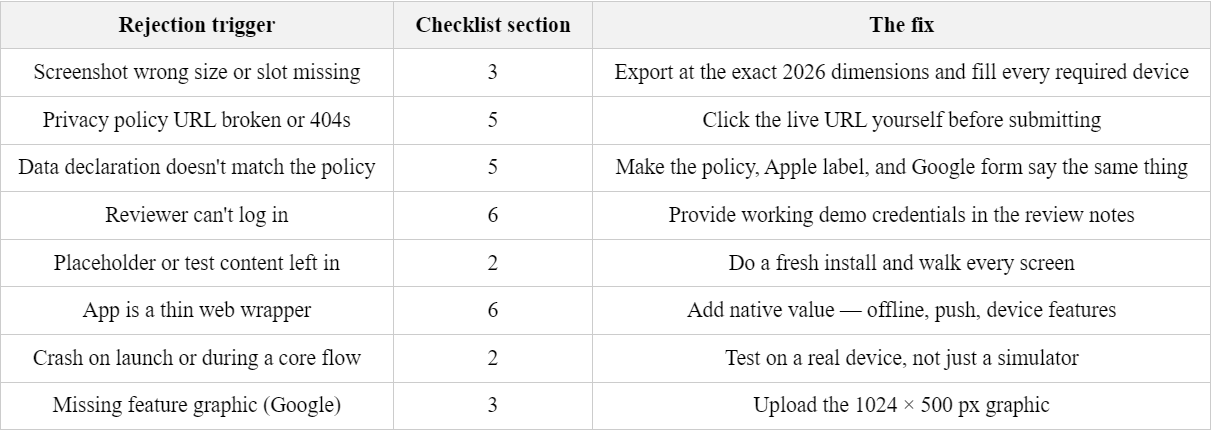Select 'Click the live URL yourself before submitting'

point(902,120)
